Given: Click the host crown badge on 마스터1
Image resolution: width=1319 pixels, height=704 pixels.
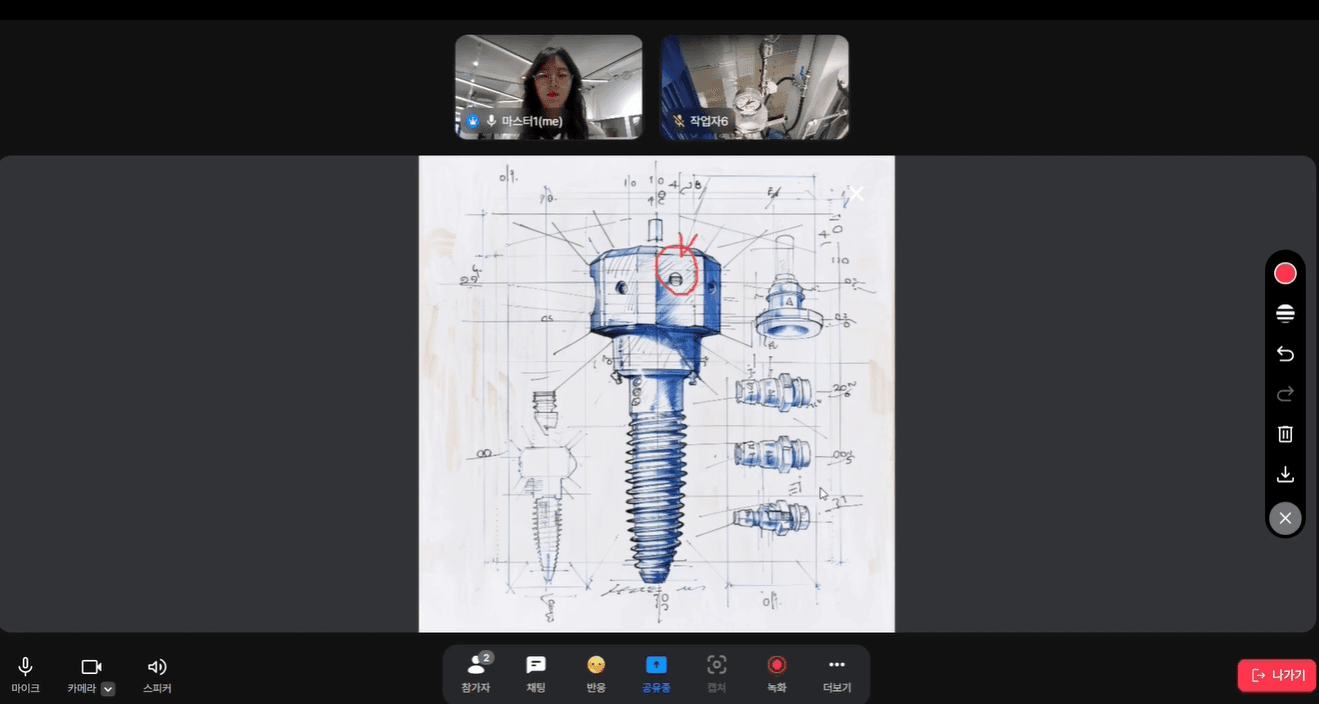Looking at the screenshot, I should coord(473,121).
